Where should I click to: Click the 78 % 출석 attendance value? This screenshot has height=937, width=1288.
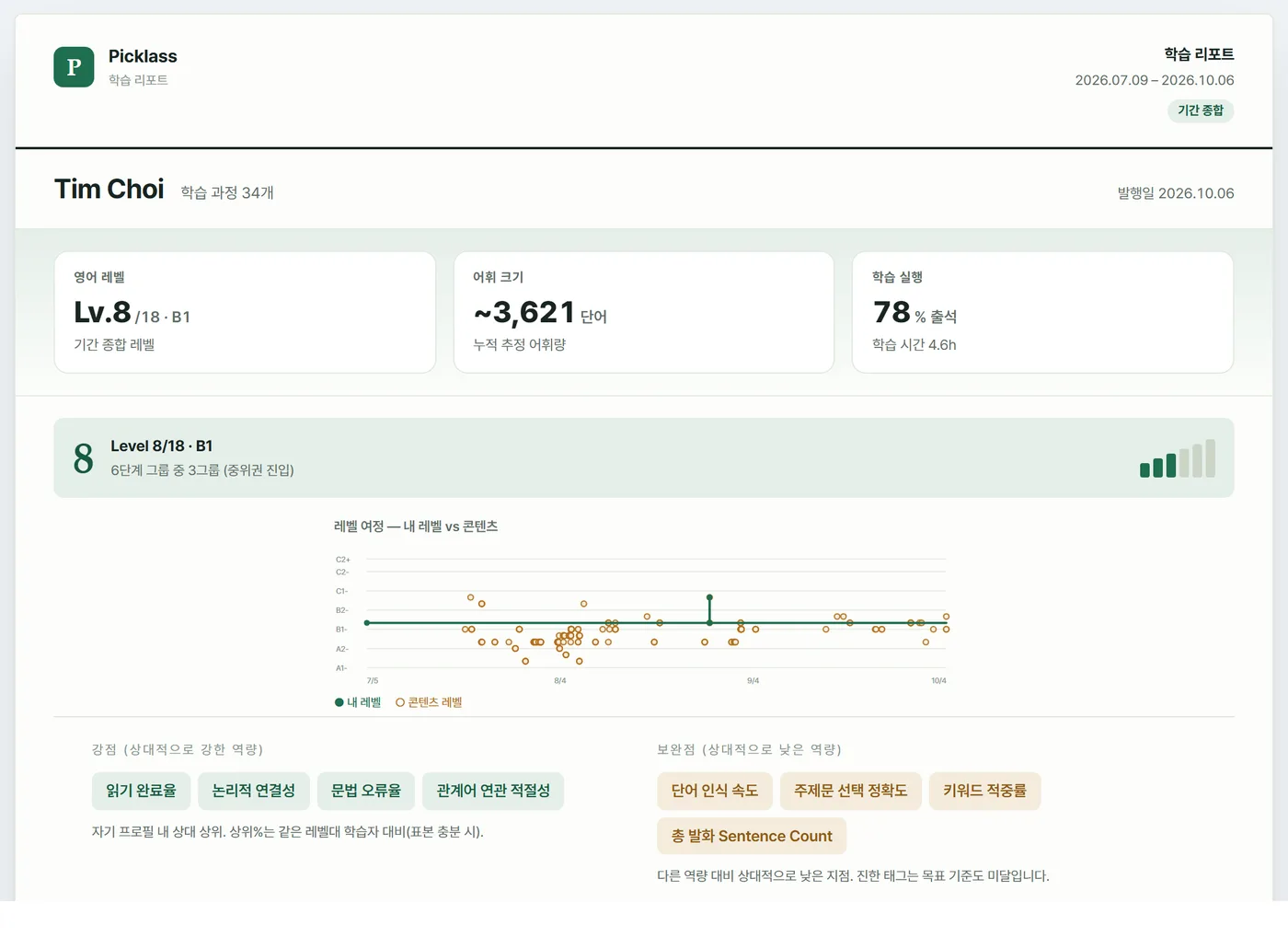coord(914,313)
